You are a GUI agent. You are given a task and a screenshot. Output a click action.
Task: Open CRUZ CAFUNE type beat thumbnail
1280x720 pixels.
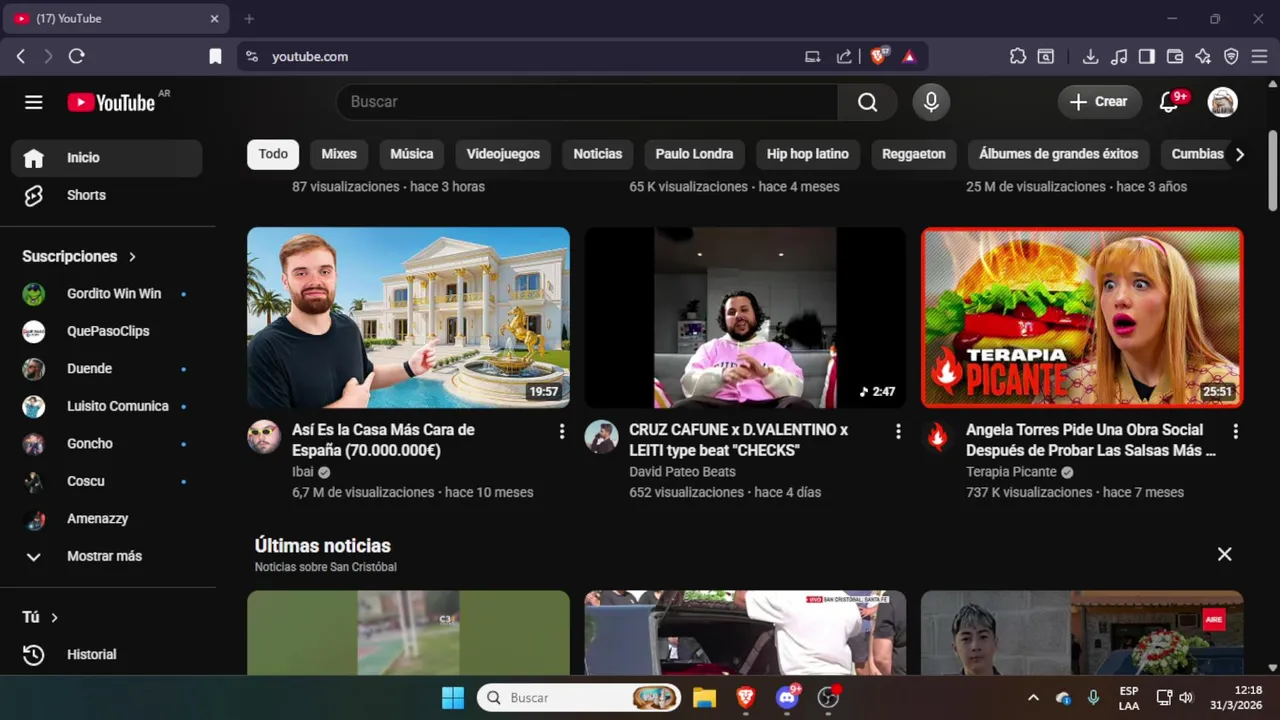(745, 317)
